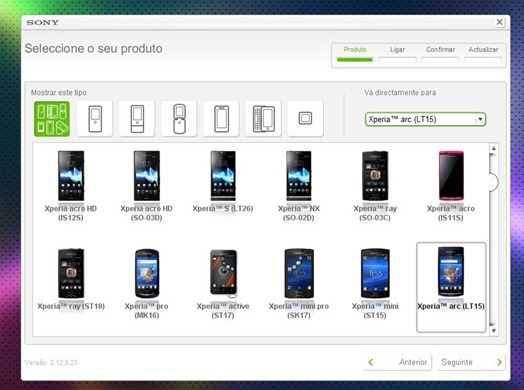Viewport: 524px width, 390px height.
Task: Choose the Xperia S (LT26) phone
Action: tap(223, 182)
